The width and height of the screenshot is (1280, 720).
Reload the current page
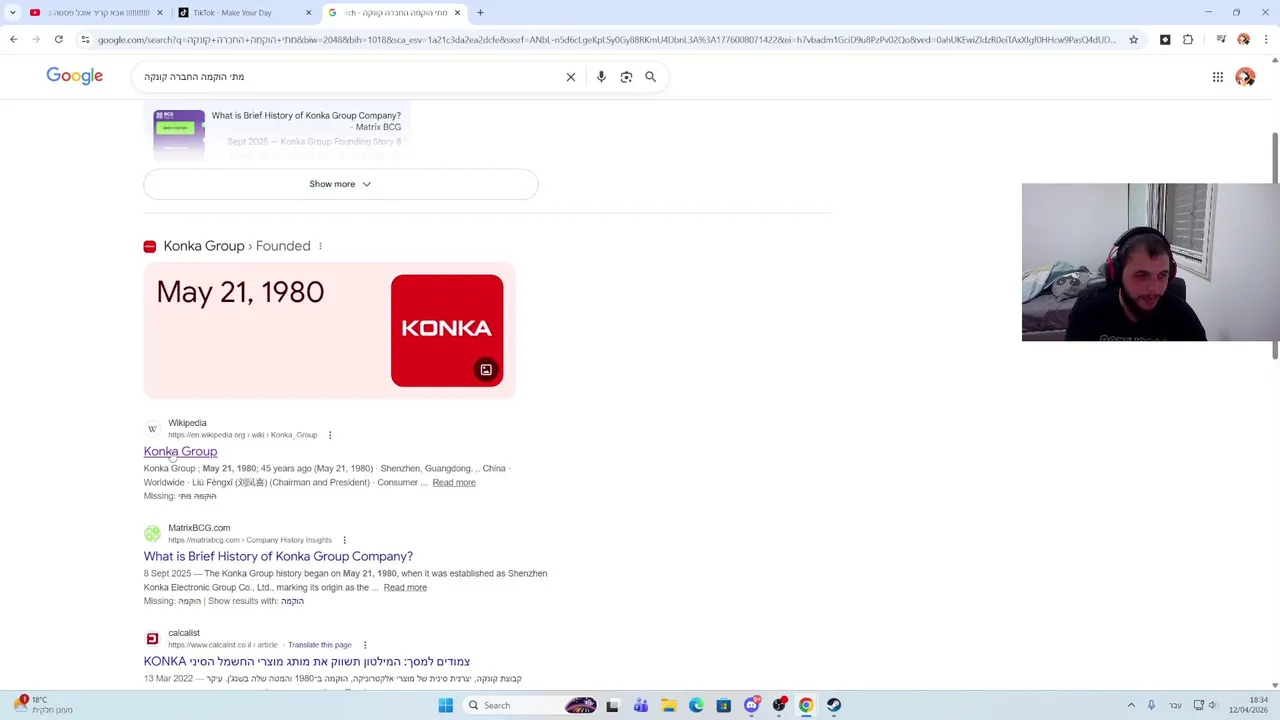pyautogui.click(x=59, y=39)
